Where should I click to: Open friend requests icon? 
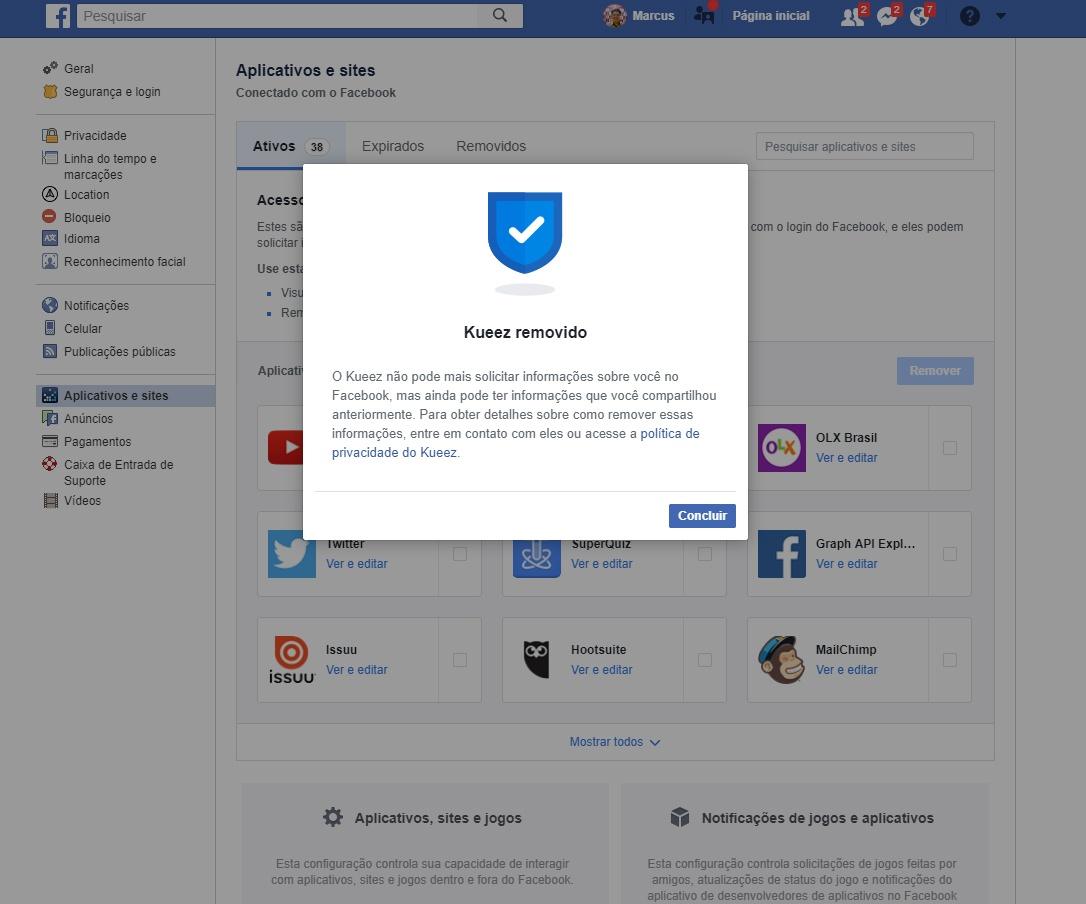click(x=853, y=16)
